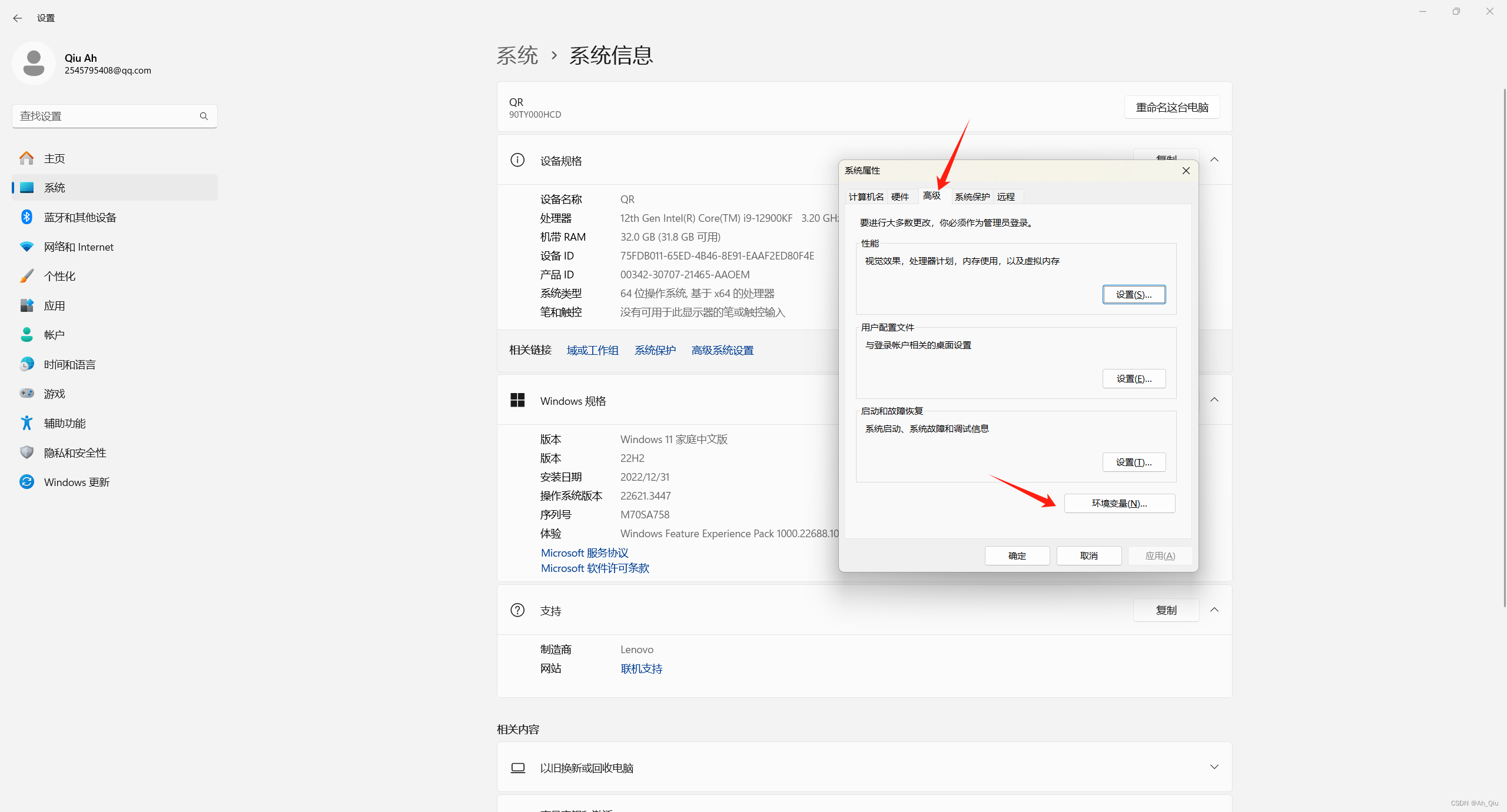This screenshot has height=812, width=1507.
Task: Expand the 以旧换新或回收电脑 row
Action: tap(1214, 767)
